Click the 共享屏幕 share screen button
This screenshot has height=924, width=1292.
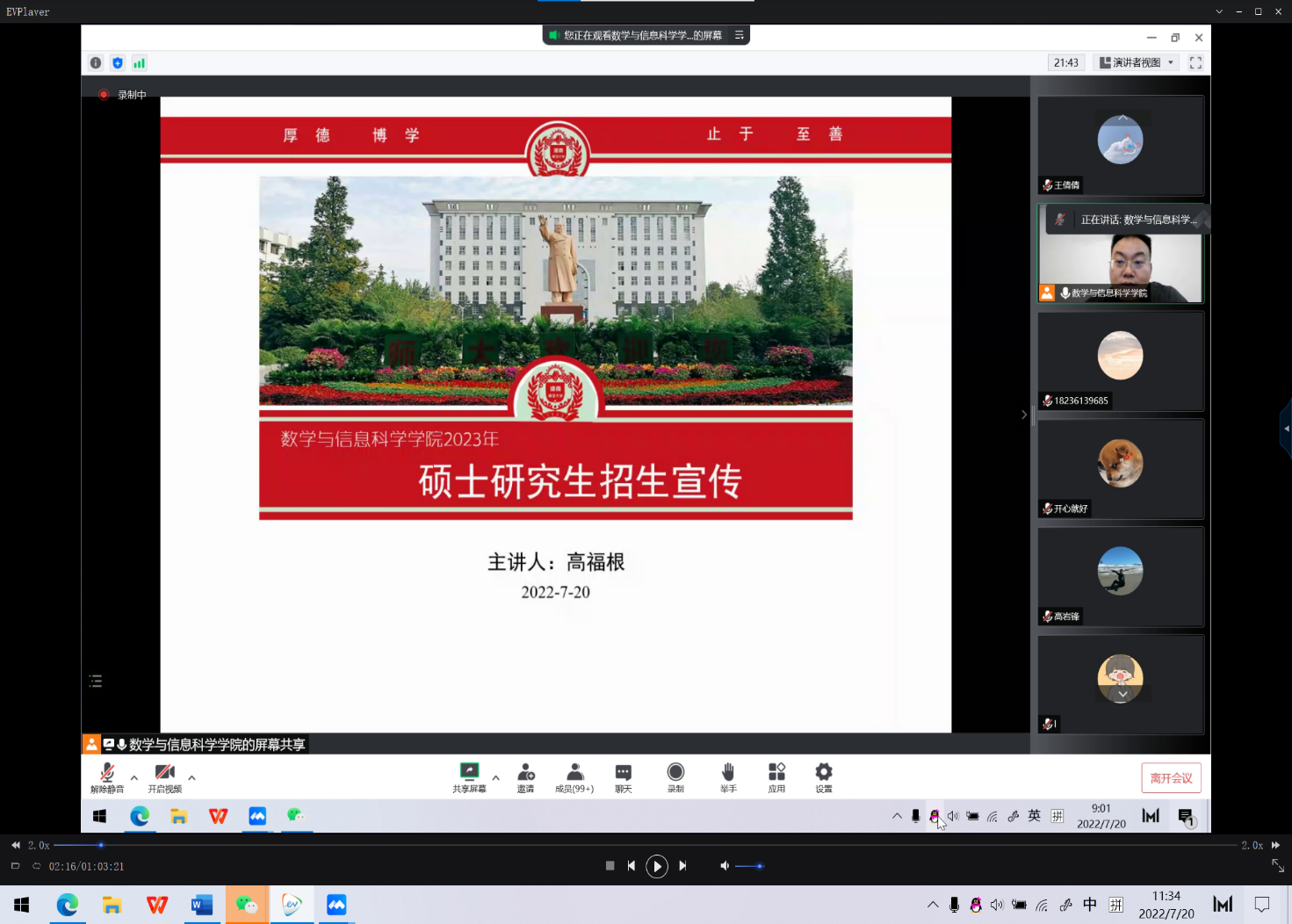[469, 777]
